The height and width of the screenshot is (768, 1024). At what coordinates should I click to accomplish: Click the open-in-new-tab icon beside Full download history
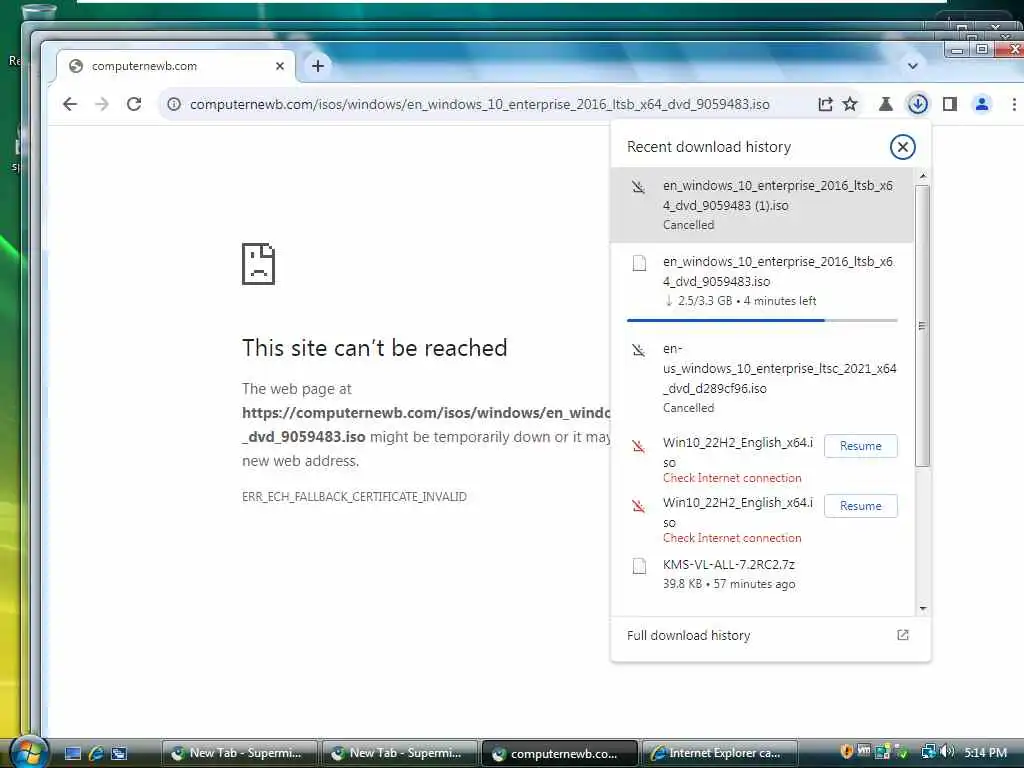(903, 635)
